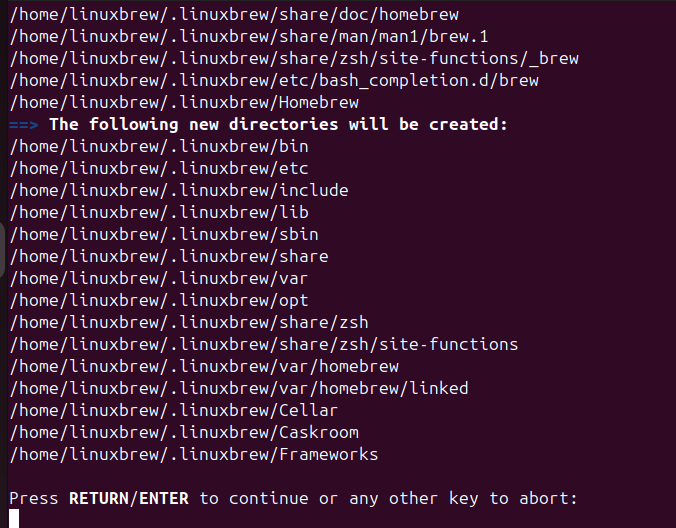Click the 'Press RETURN/ENTER to continue' prompt
The width and height of the screenshot is (676, 528).
(x=293, y=498)
